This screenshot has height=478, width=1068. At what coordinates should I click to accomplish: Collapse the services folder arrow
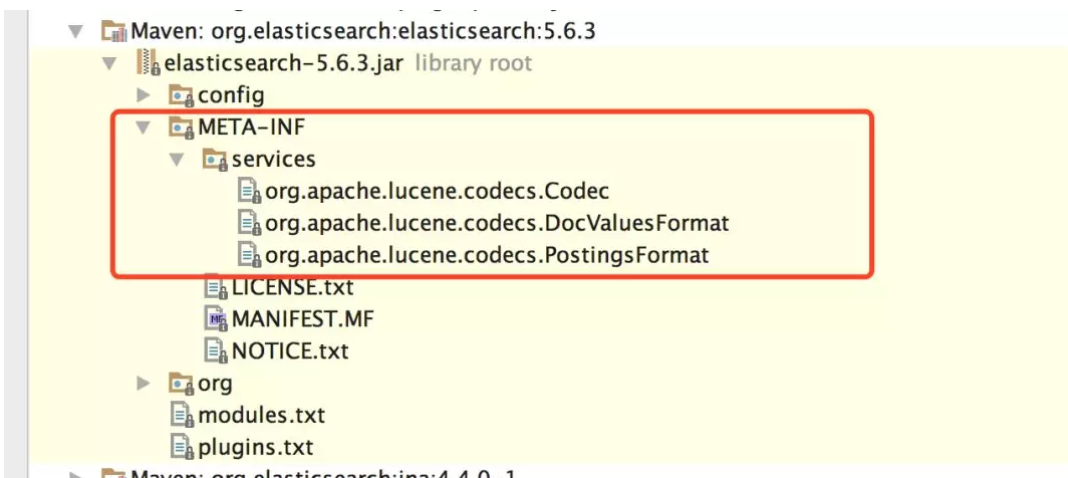coord(176,159)
